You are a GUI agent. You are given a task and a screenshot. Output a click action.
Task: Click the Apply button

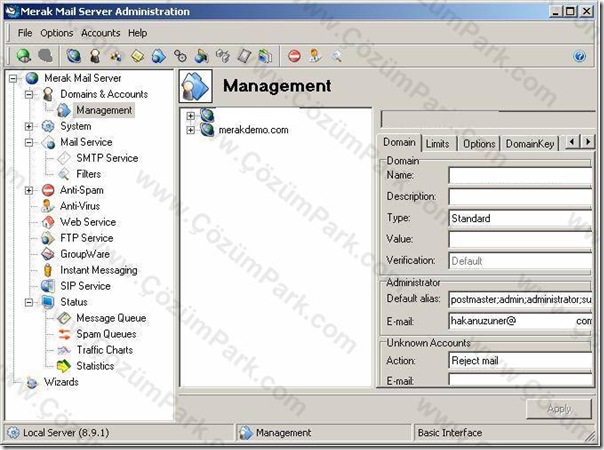point(559,408)
